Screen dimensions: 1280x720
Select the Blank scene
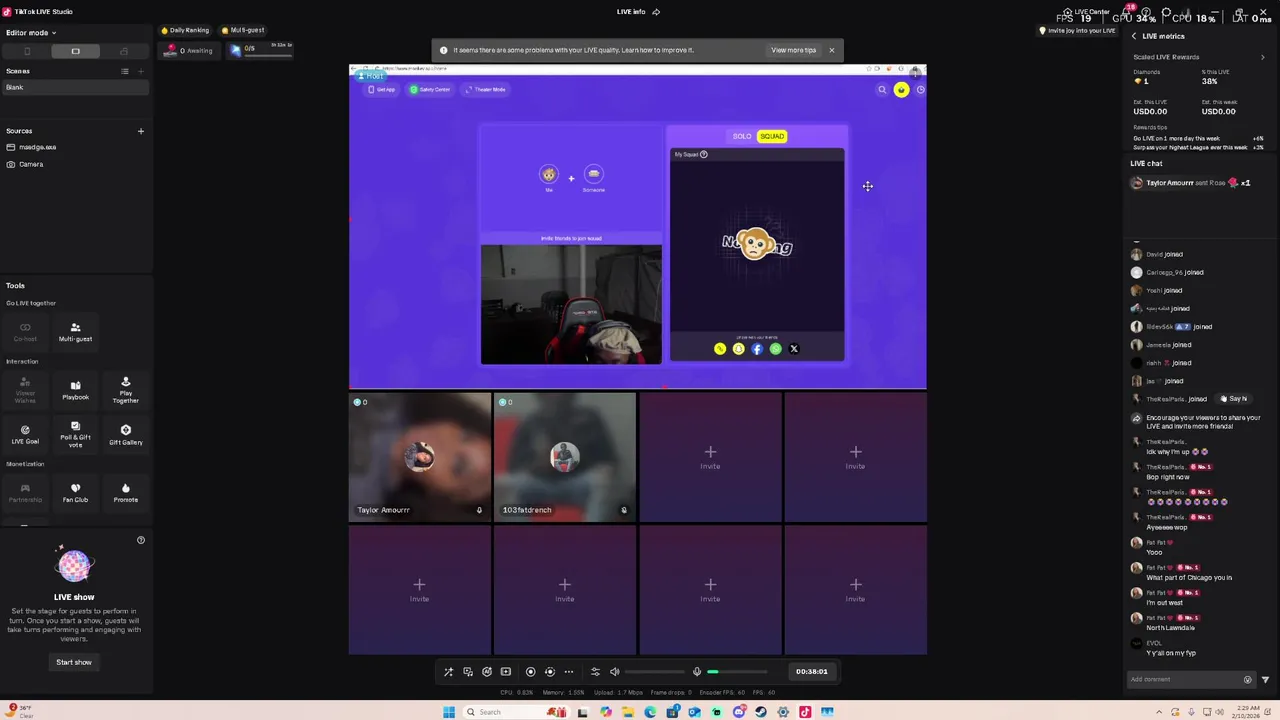tap(75, 88)
